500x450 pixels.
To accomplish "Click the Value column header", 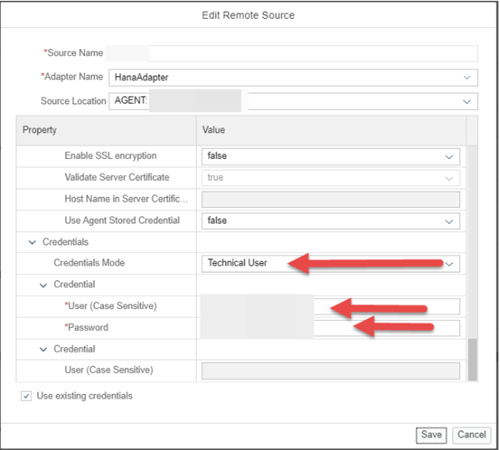I will click(x=331, y=130).
